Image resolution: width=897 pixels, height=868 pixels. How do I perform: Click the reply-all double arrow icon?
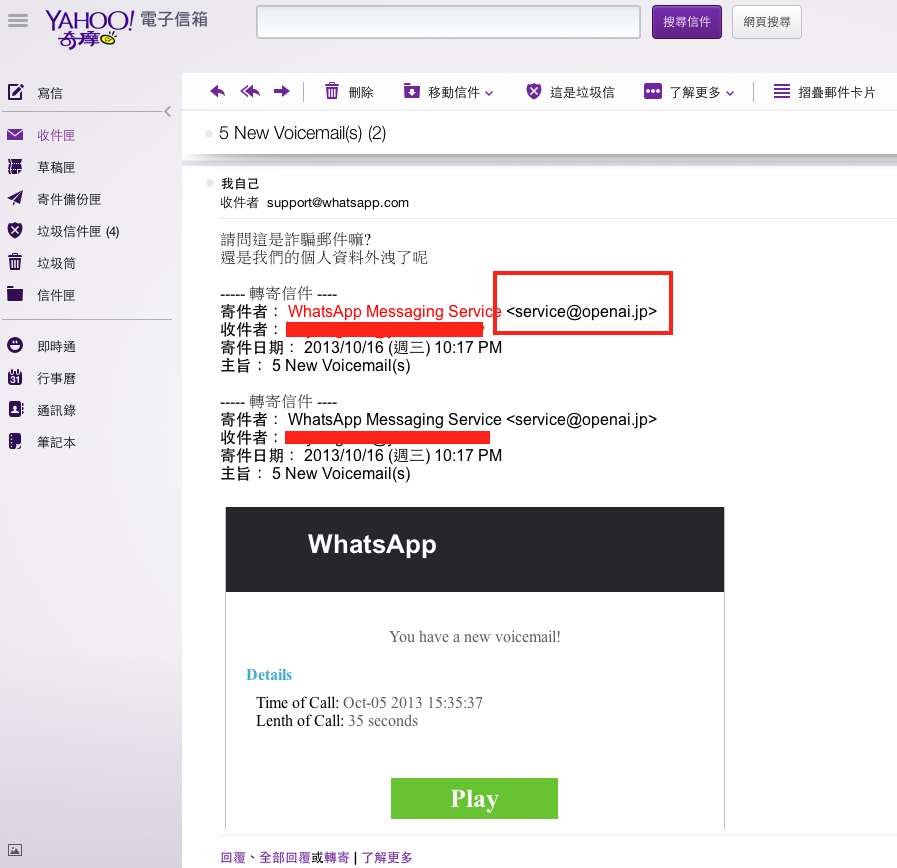click(250, 91)
